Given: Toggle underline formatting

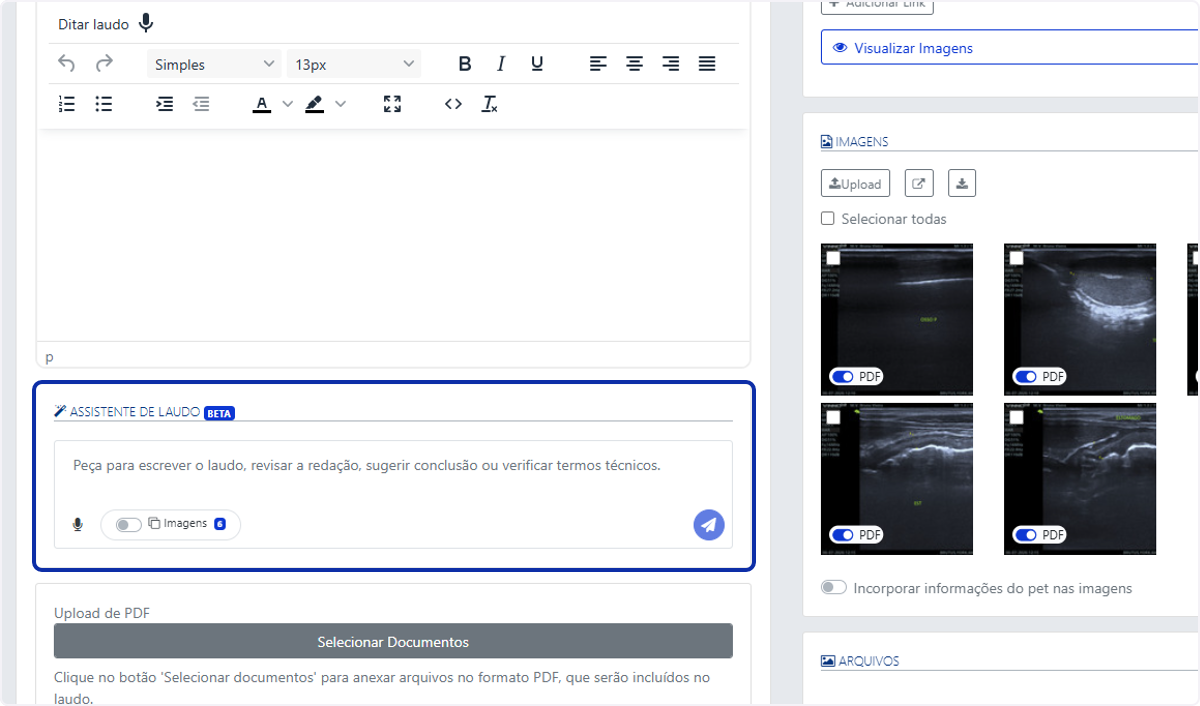Looking at the screenshot, I should coord(537,64).
